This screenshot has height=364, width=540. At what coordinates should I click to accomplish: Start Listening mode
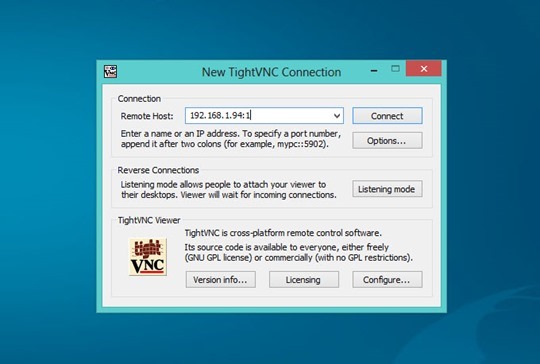(x=387, y=189)
